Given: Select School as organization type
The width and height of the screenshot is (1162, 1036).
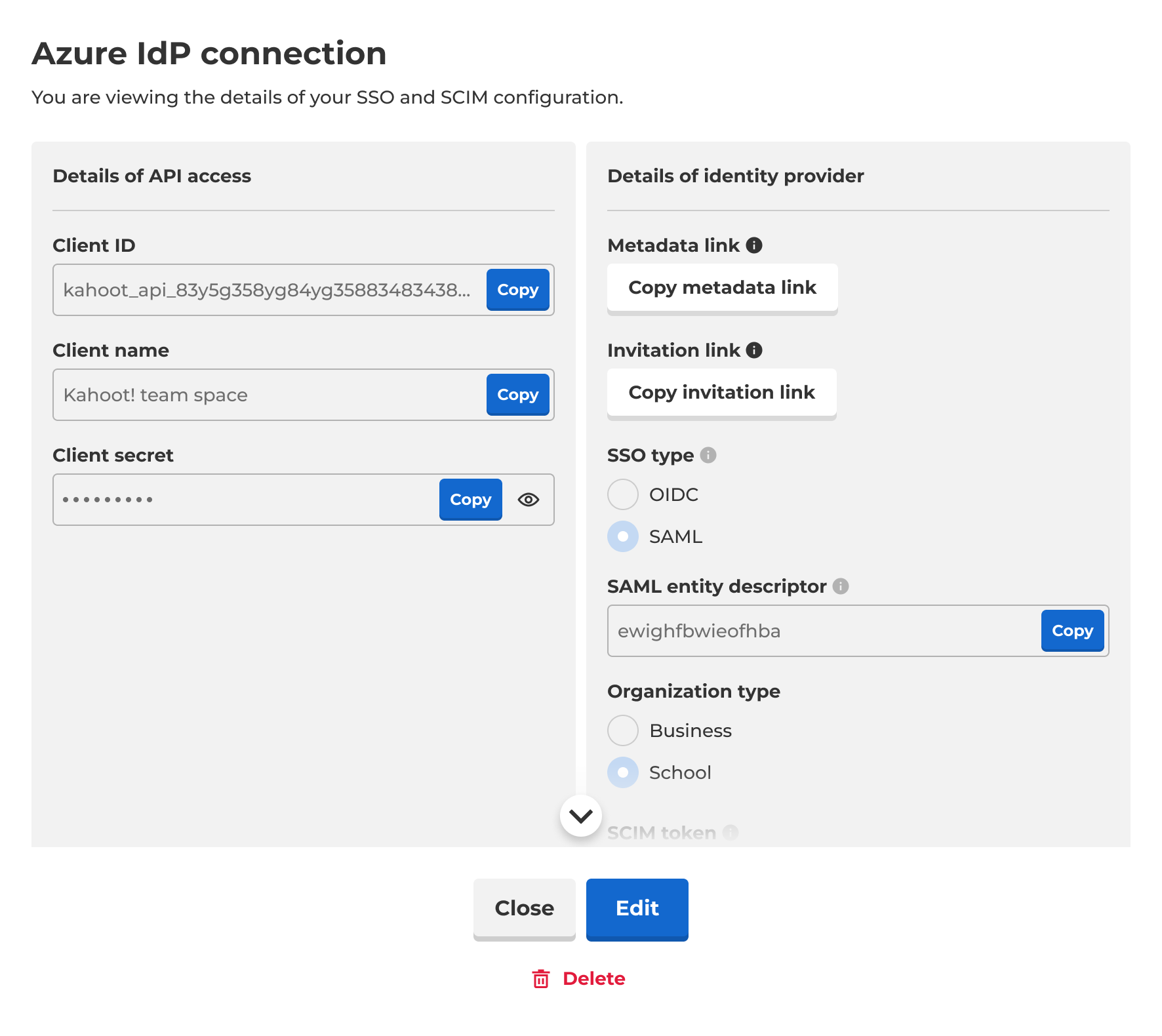Looking at the screenshot, I should pyautogui.click(x=622, y=772).
